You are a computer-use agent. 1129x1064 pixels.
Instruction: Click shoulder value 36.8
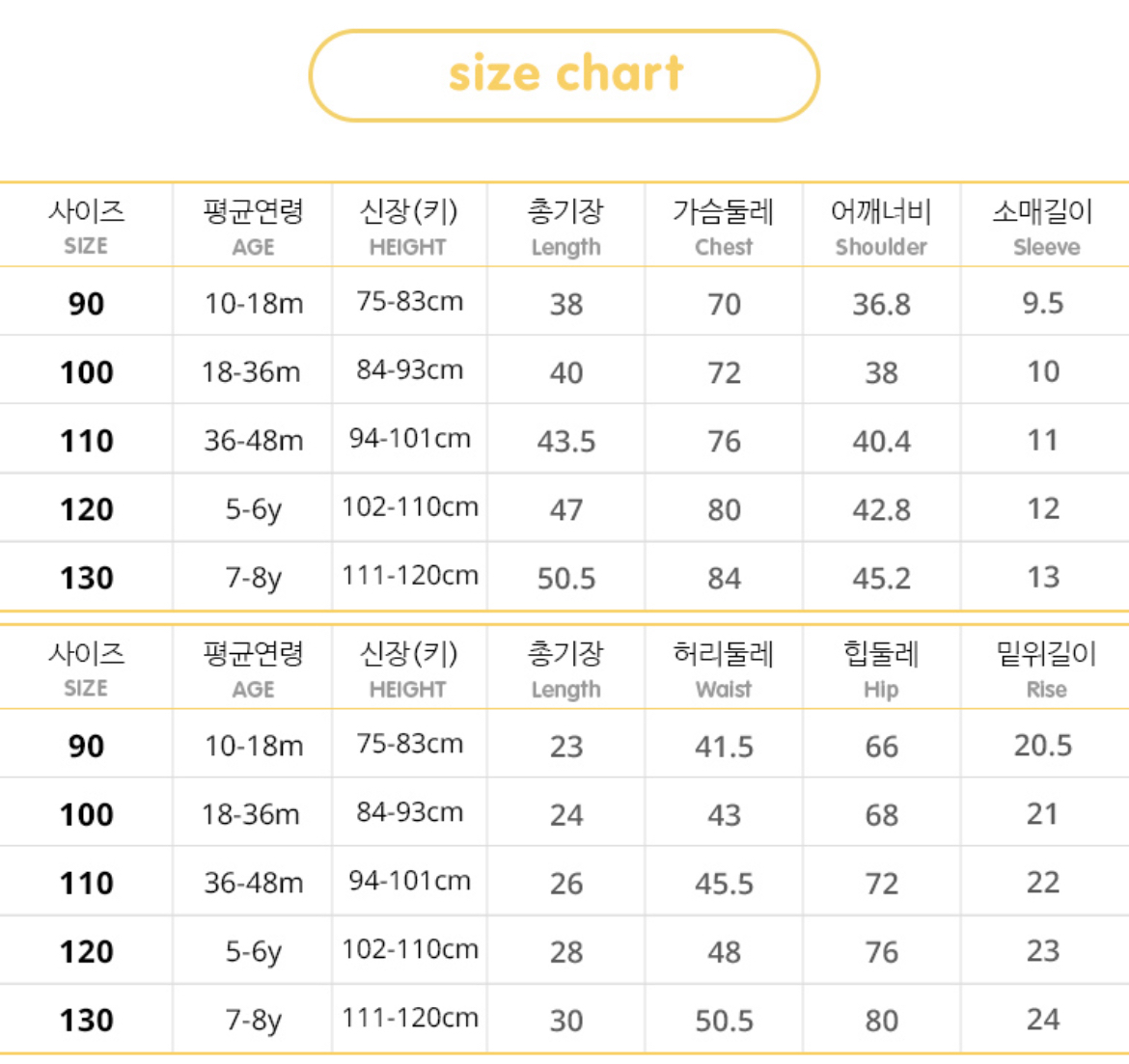[x=881, y=304]
